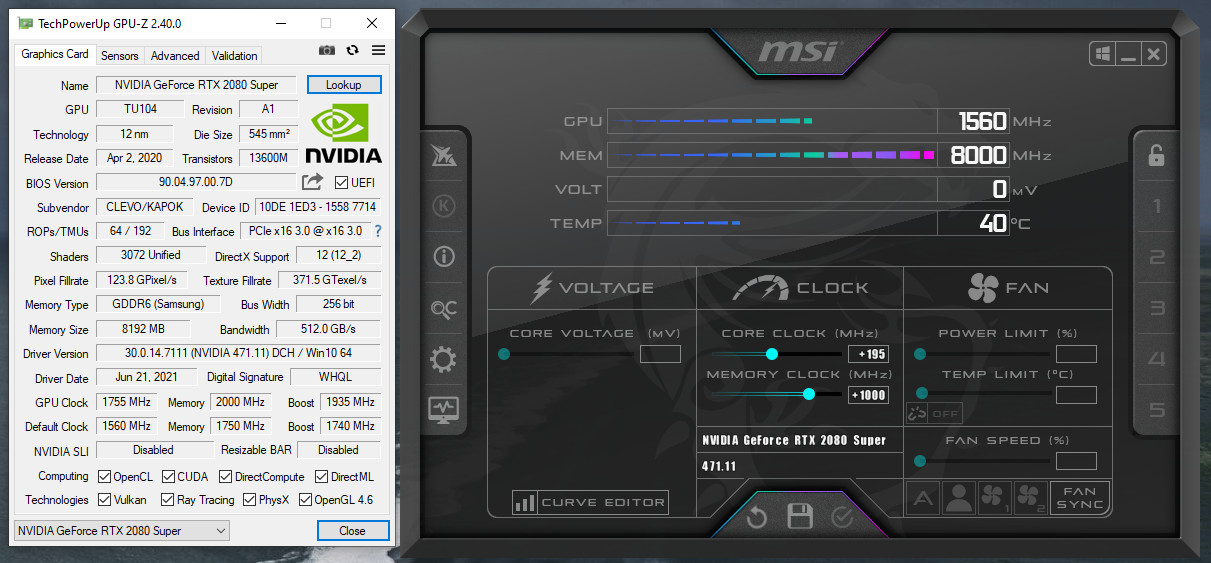Image resolution: width=1211 pixels, height=563 pixels.
Task: Toggle the UEFI checkbox
Action: coord(342,182)
